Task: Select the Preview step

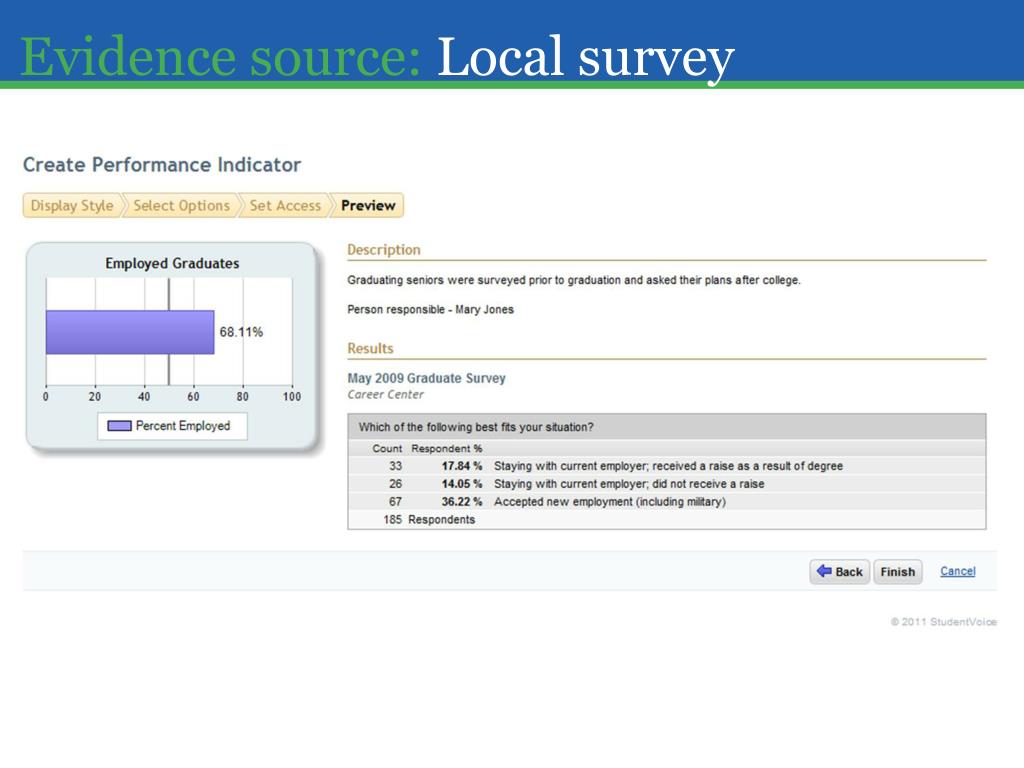Action: click(368, 205)
